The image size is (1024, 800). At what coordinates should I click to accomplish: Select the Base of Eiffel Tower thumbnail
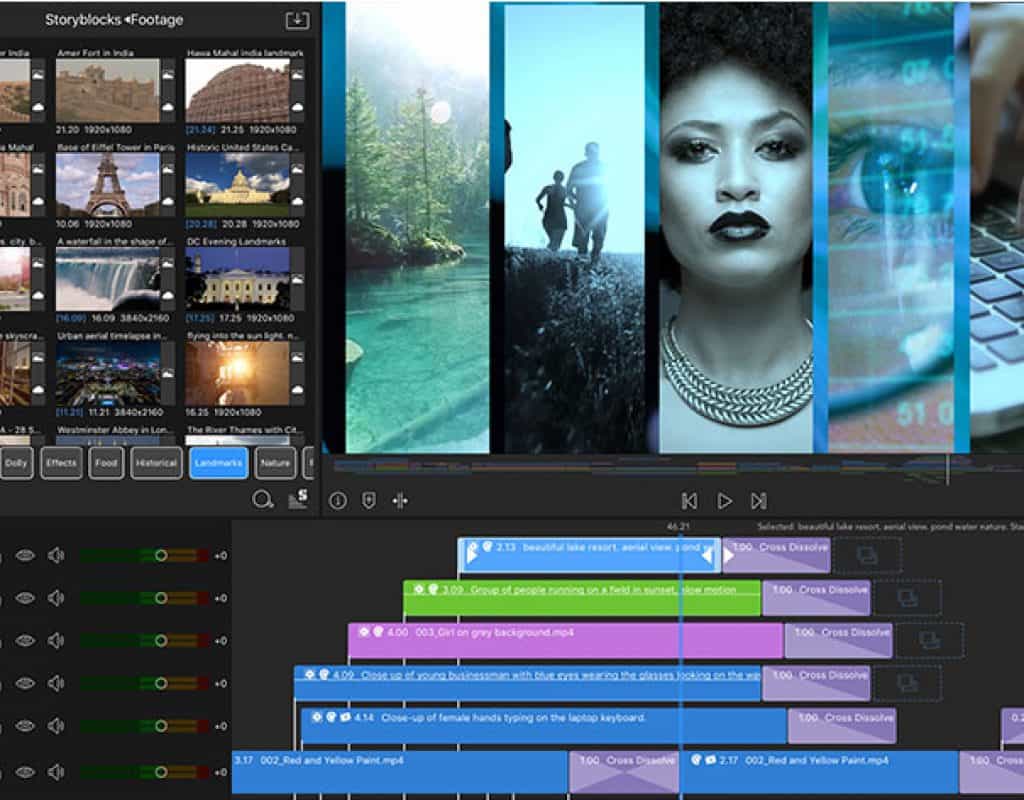(108, 185)
